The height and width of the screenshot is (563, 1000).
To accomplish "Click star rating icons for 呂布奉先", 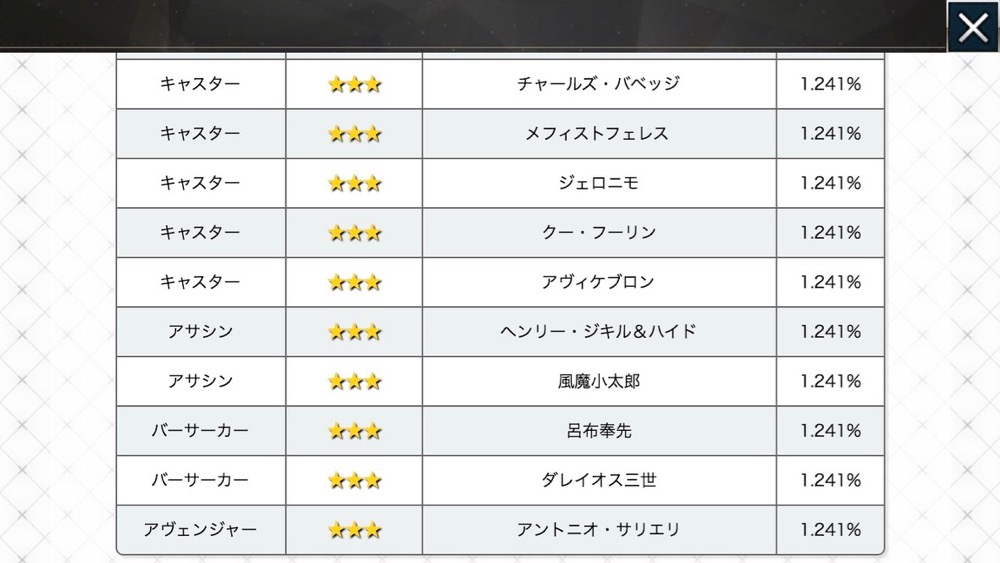I will (x=355, y=431).
